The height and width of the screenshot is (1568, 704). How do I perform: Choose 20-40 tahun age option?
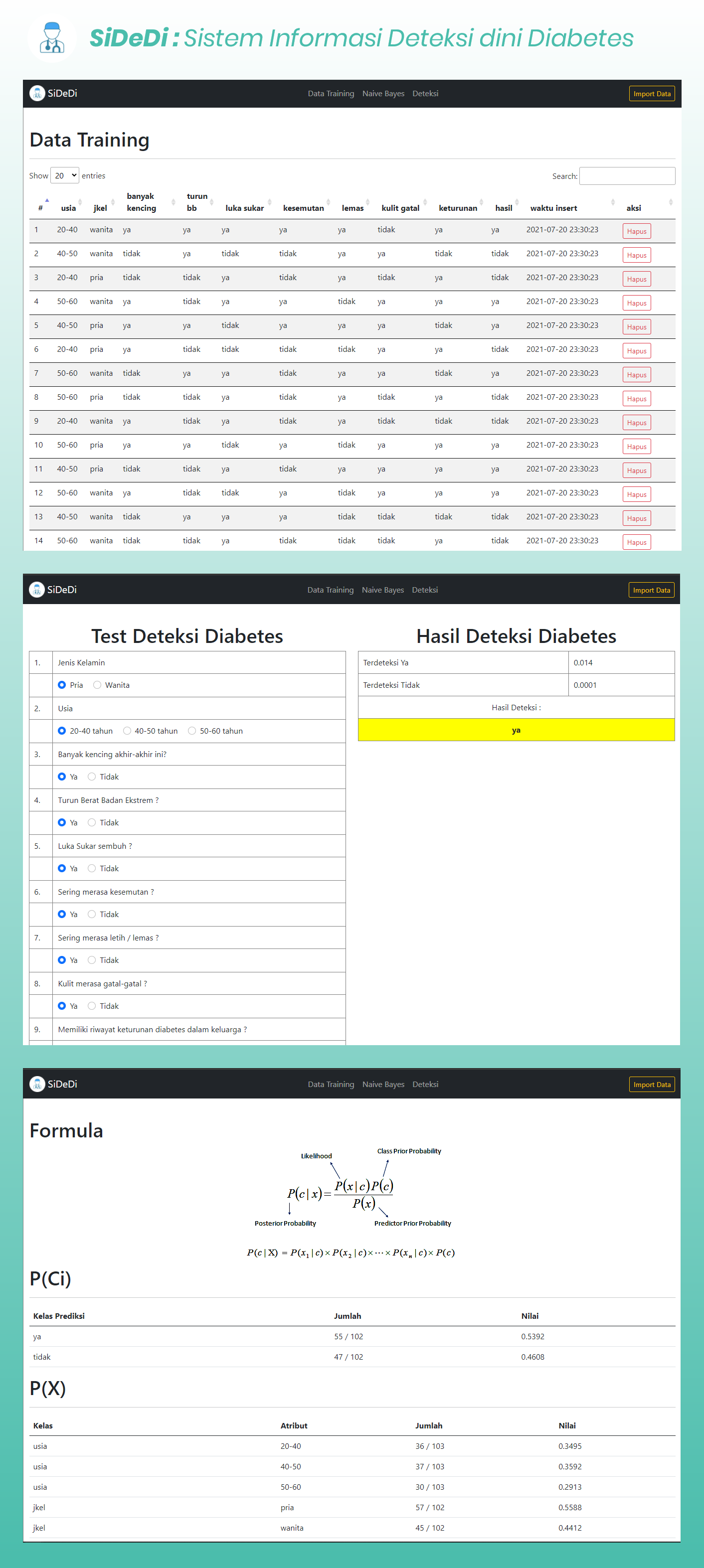pyautogui.click(x=61, y=731)
